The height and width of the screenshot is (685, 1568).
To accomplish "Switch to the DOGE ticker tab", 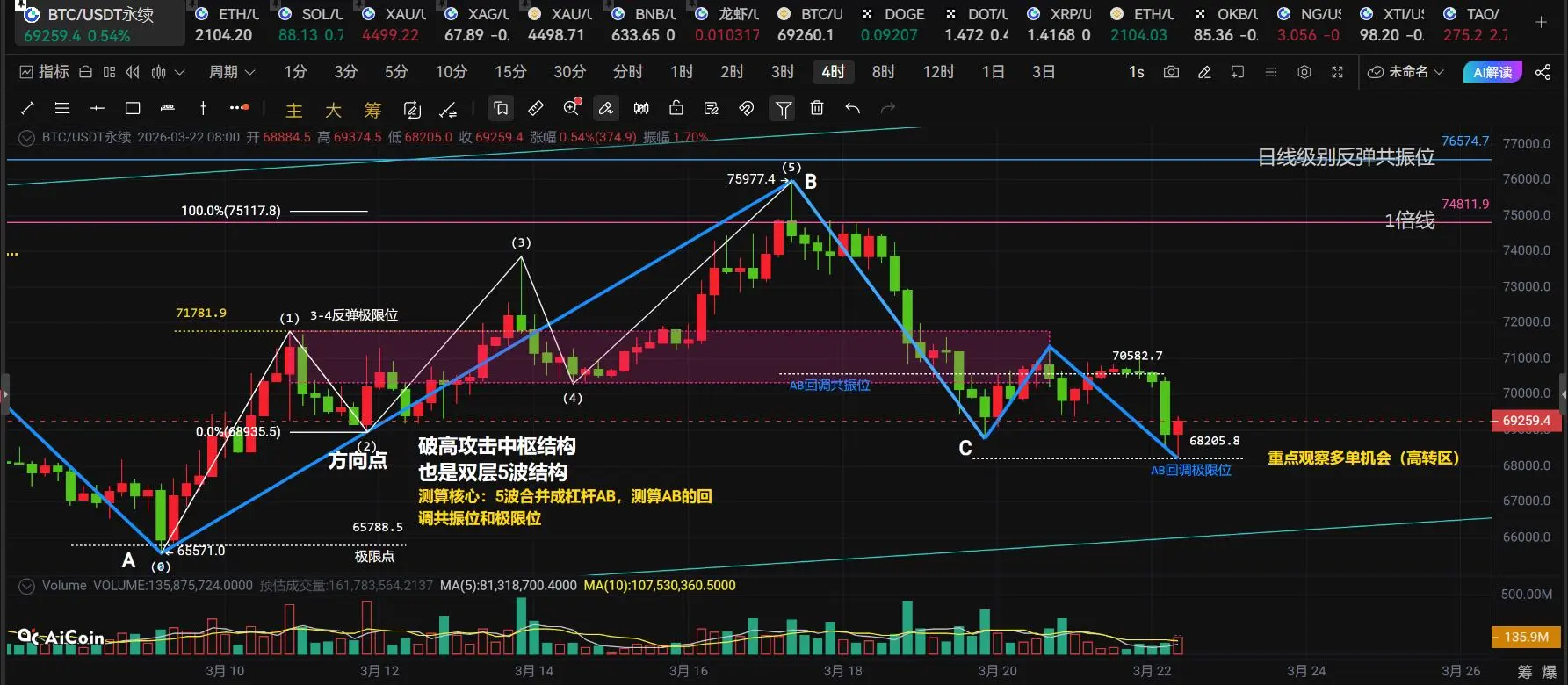I will (892, 24).
